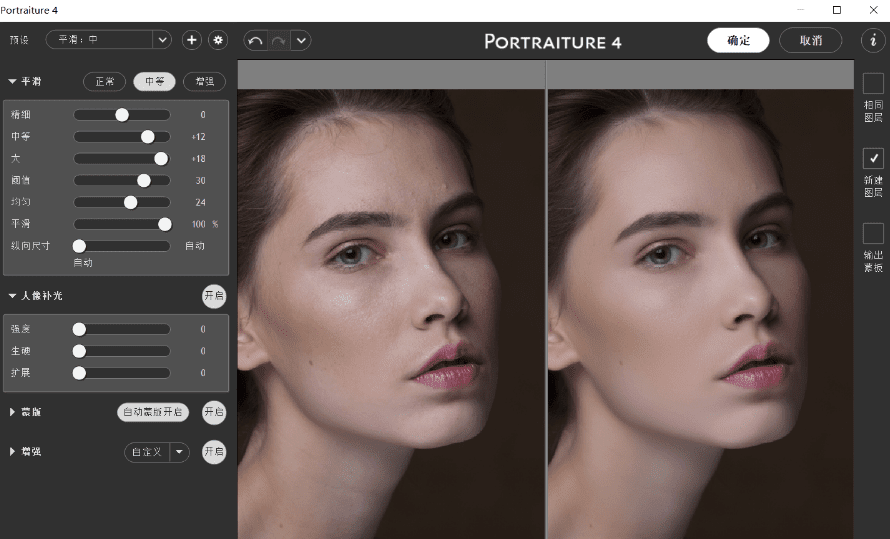Viewport: 890px width, 539px height.
Task: Expand the 增强 section
Action: tap(13, 452)
